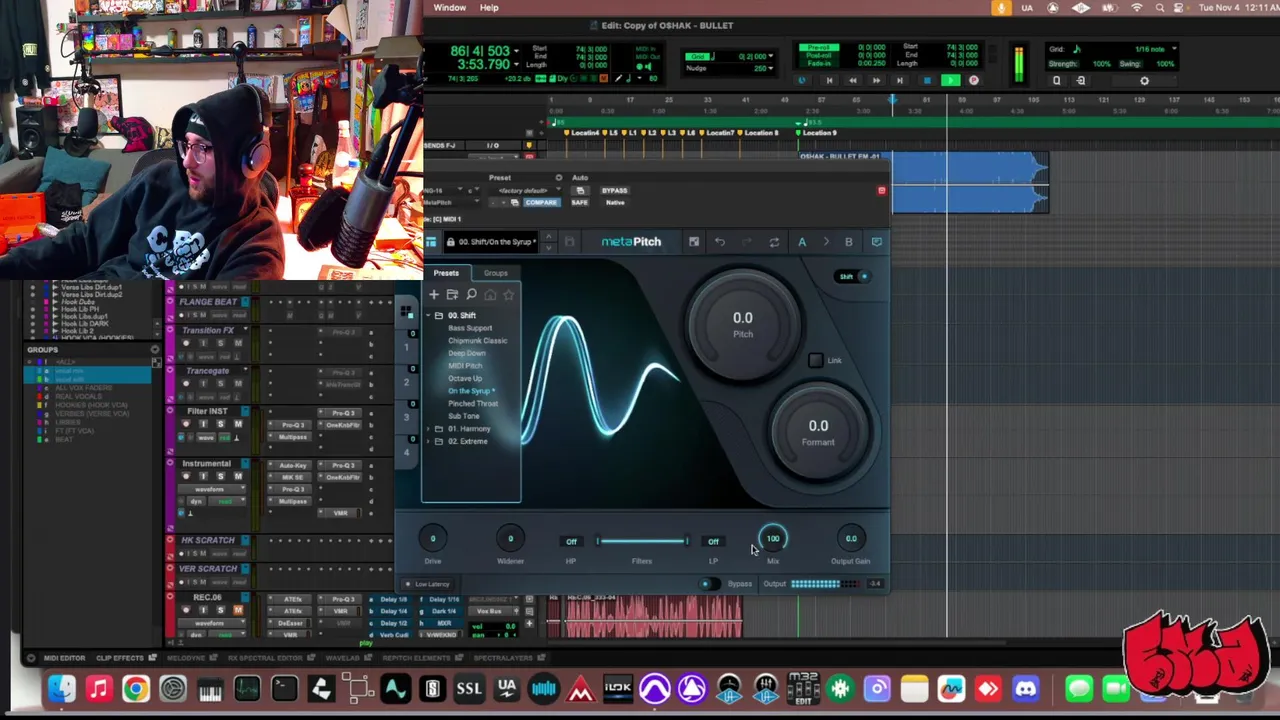Switch to the Presets tab

[446, 273]
